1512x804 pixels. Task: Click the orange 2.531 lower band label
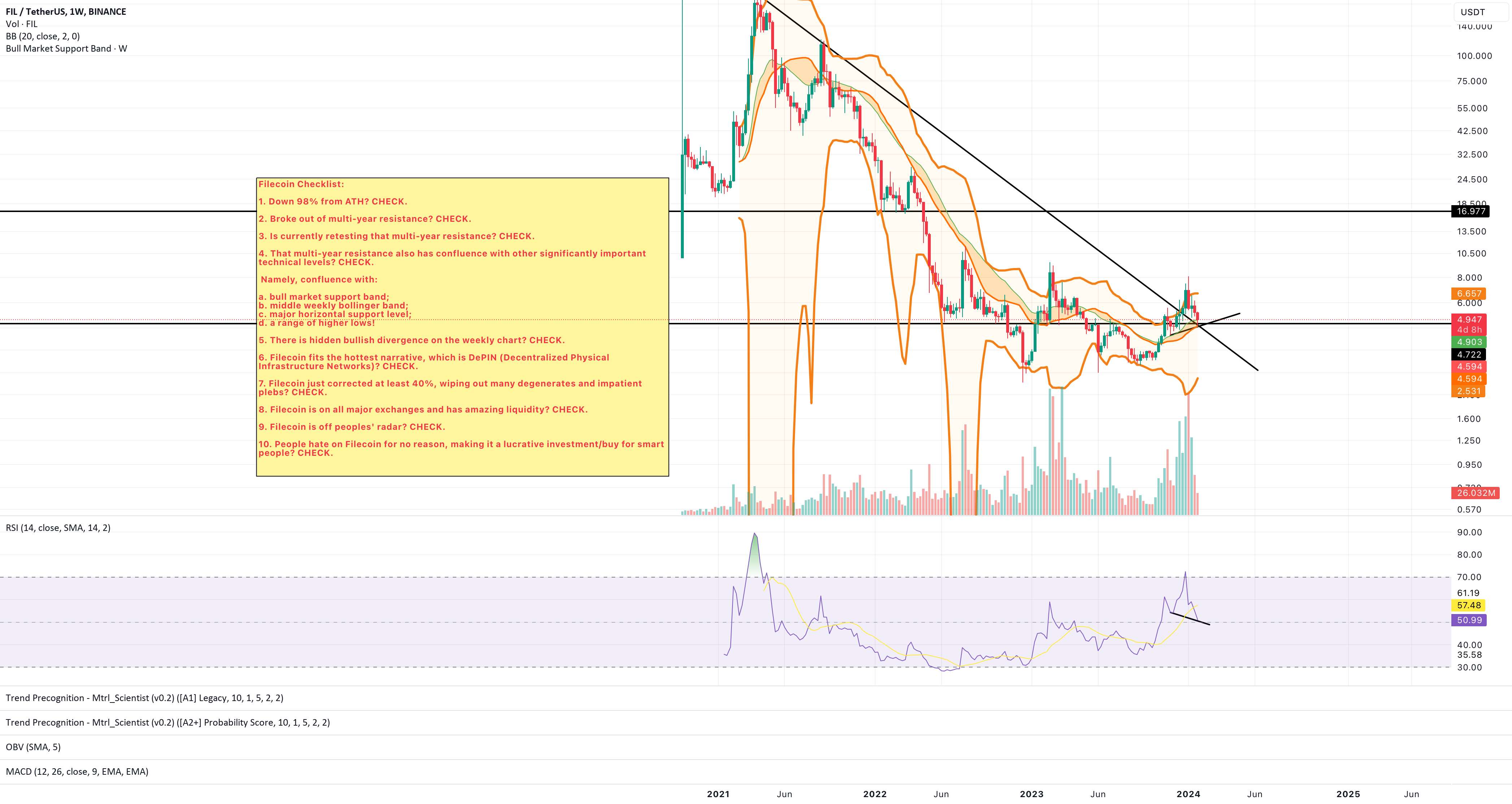pyautogui.click(x=1469, y=392)
